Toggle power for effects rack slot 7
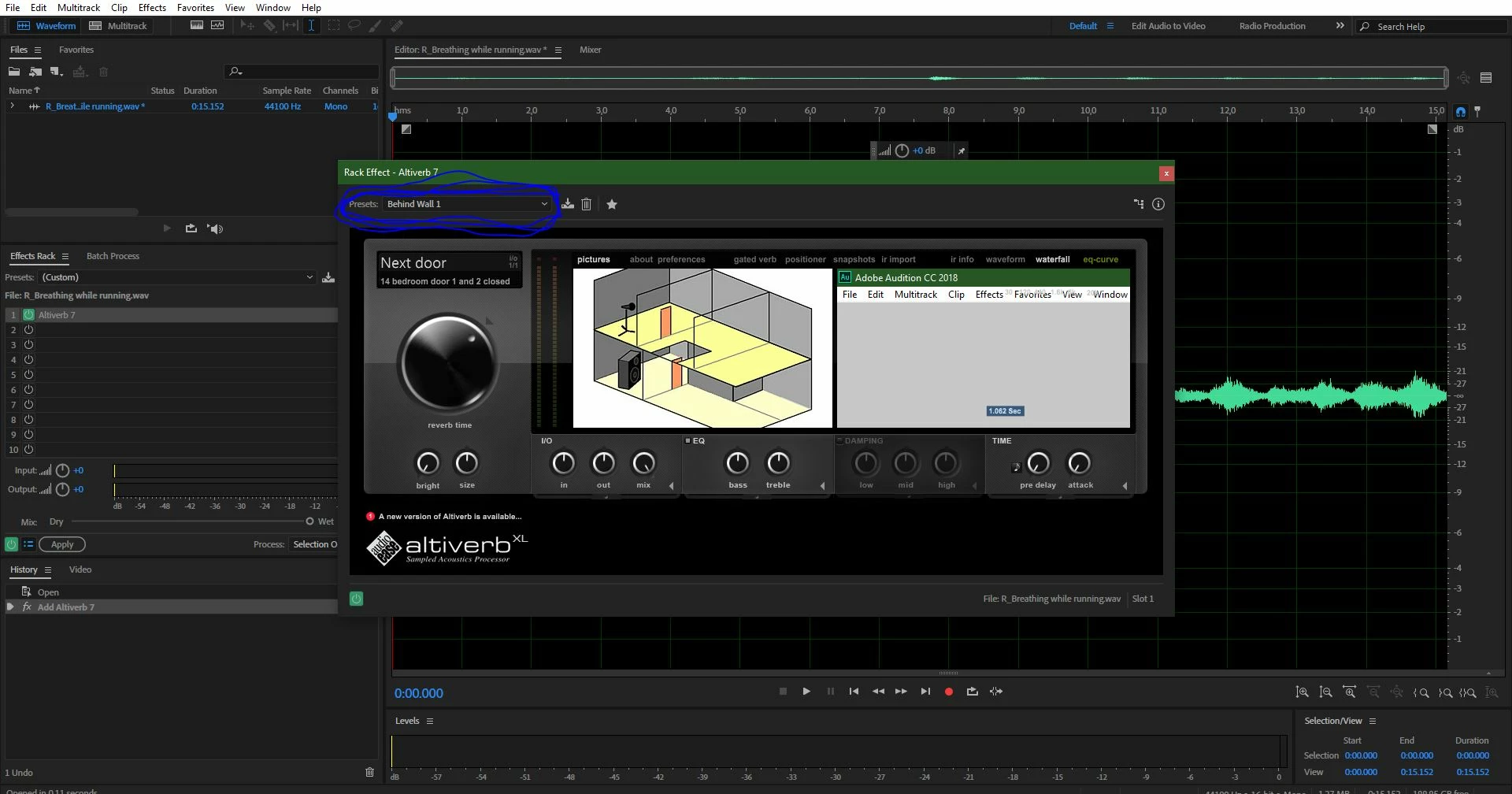 pyautogui.click(x=28, y=405)
